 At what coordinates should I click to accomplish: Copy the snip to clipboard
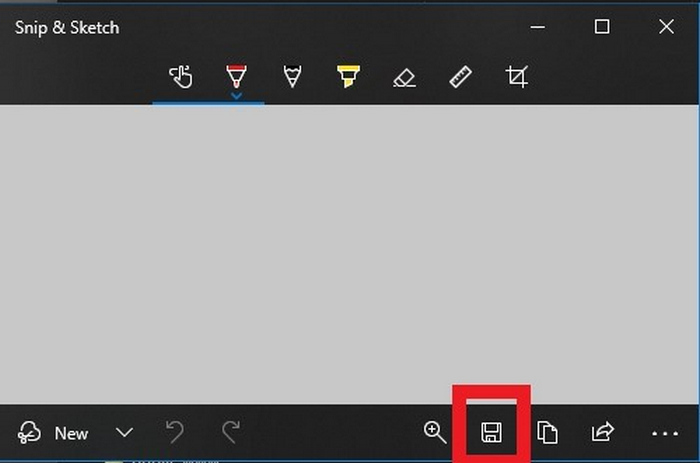(547, 433)
